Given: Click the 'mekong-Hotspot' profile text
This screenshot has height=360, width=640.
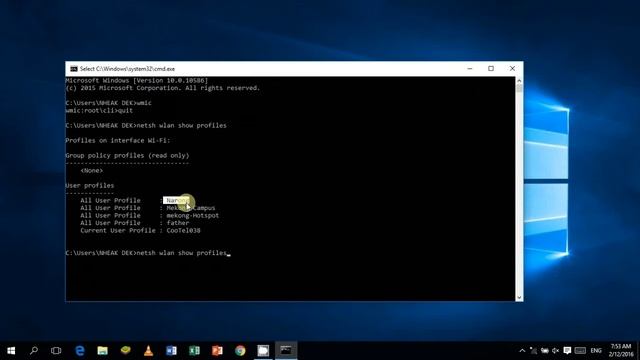Looking at the screenshot, I should [x=193, y=216].
